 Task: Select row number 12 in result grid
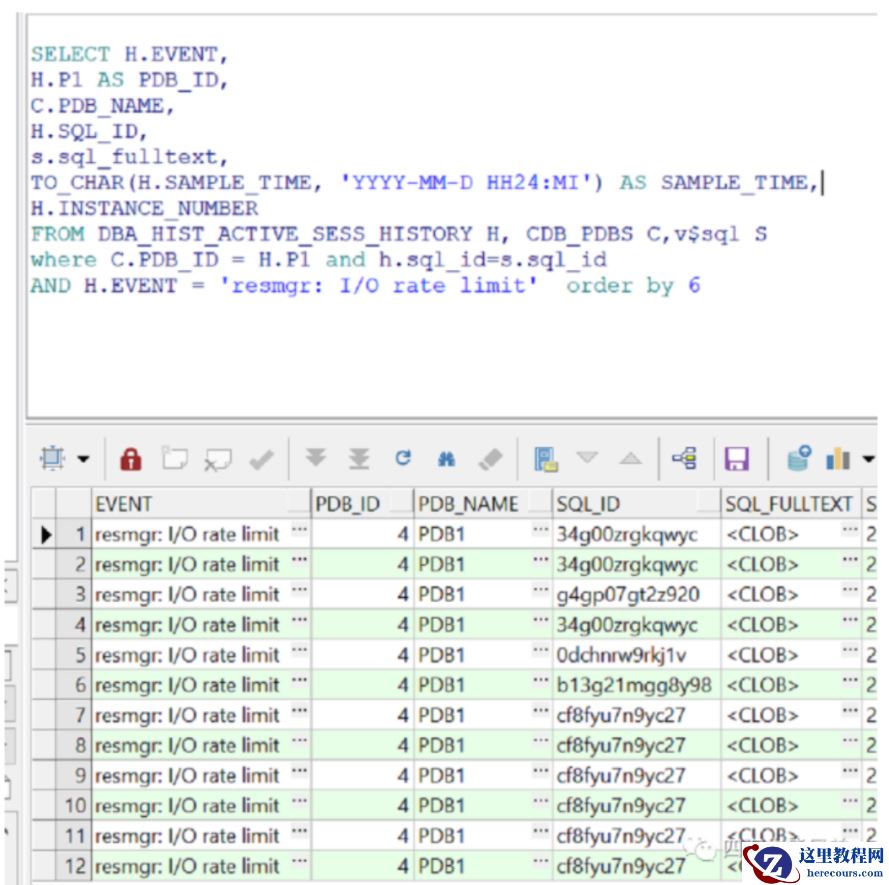(73, 866)
